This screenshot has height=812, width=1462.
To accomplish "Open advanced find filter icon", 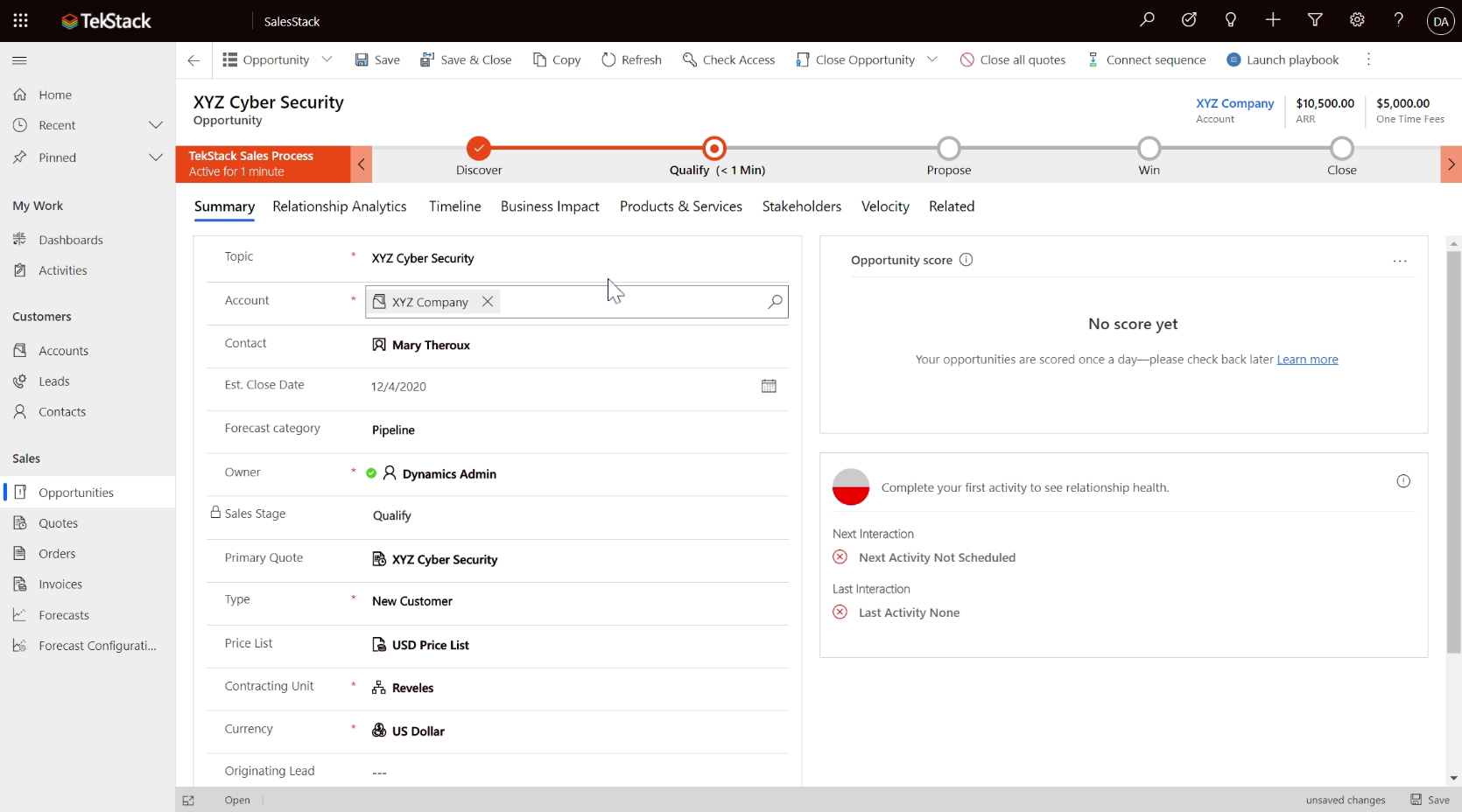I will coord(1315,19).
